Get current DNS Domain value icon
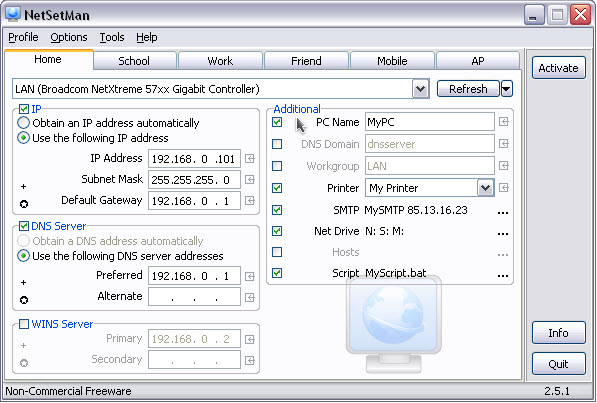 click(x=504, y=144)
